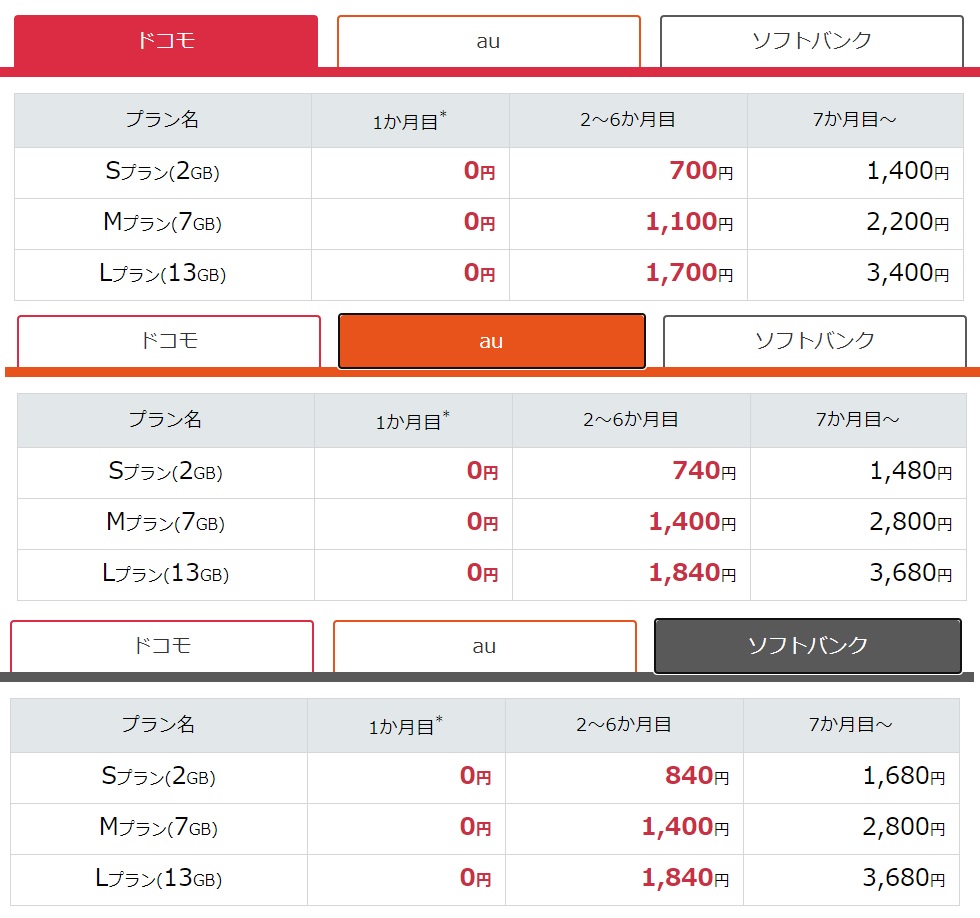Click 7か月目〜 header in the bottom table
Viewport: 980px width, 918px height.
click(850, 725)
